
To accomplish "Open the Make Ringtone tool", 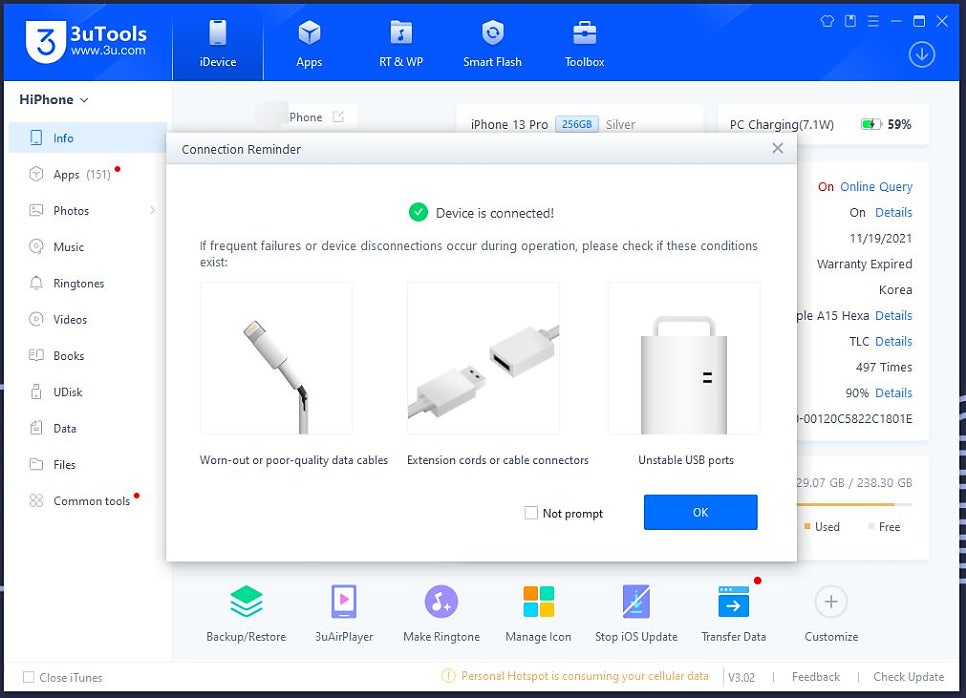I will point(441,614).
